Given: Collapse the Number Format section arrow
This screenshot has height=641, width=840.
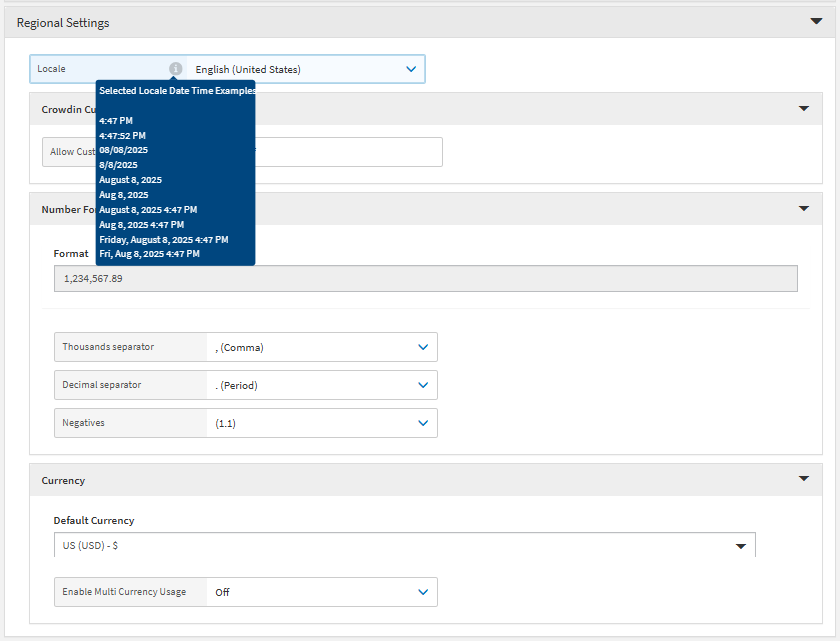Looking at the screenshot, I should [803, 208].
